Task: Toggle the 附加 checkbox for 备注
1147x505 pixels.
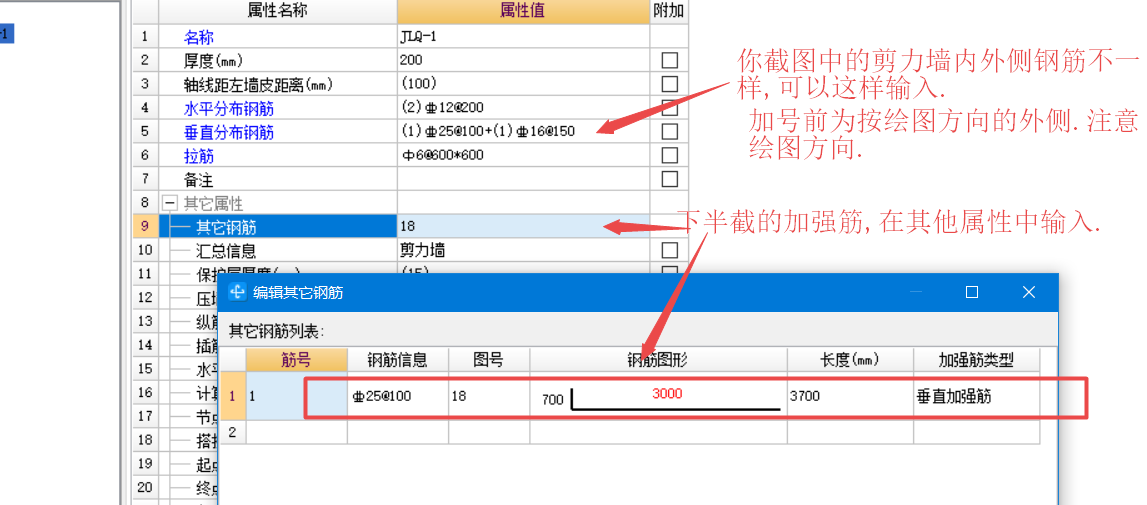Action: pos(669,179)
